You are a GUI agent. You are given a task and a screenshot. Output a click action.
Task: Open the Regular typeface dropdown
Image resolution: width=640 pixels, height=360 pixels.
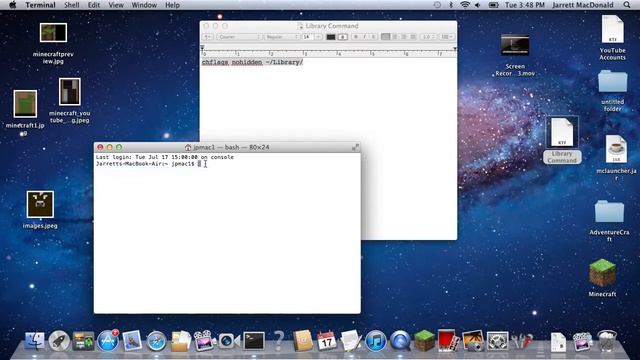pyautogui.click(x=282, y=37)
